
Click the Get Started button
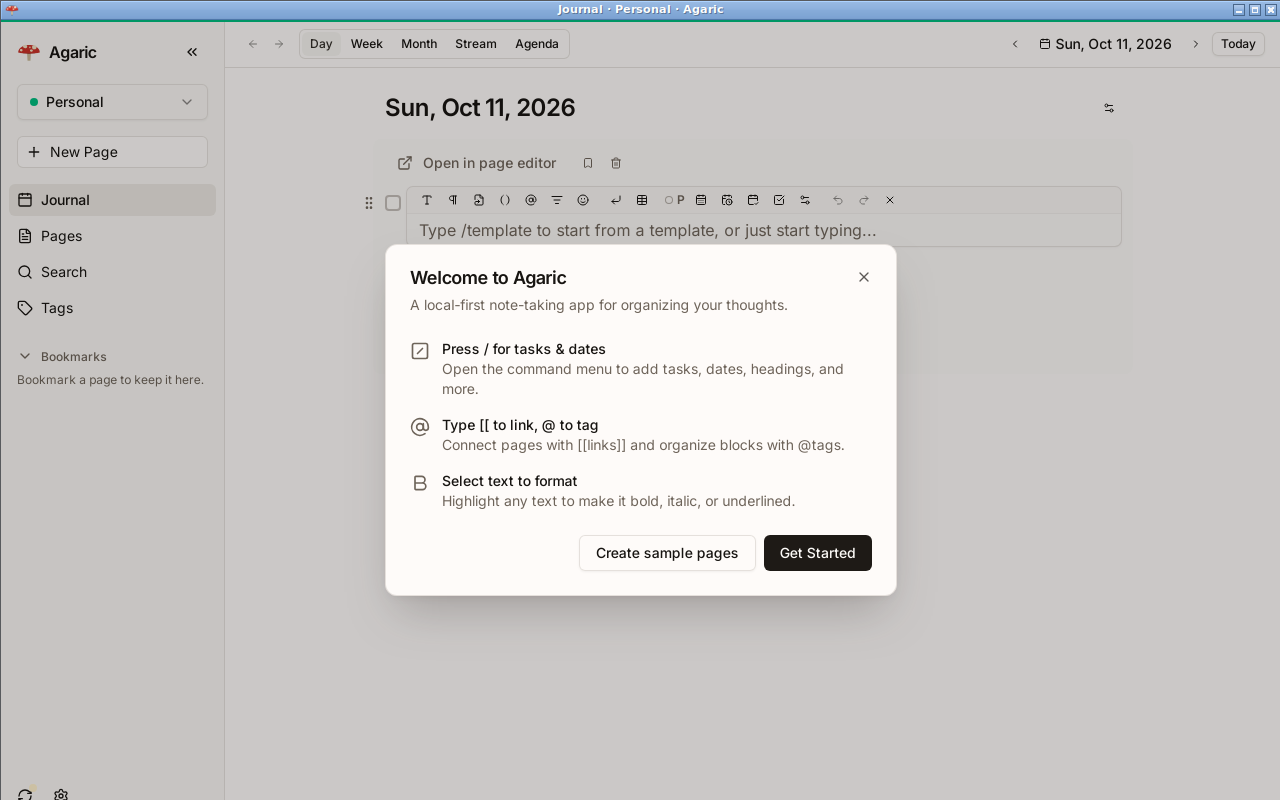coord(818,553)
